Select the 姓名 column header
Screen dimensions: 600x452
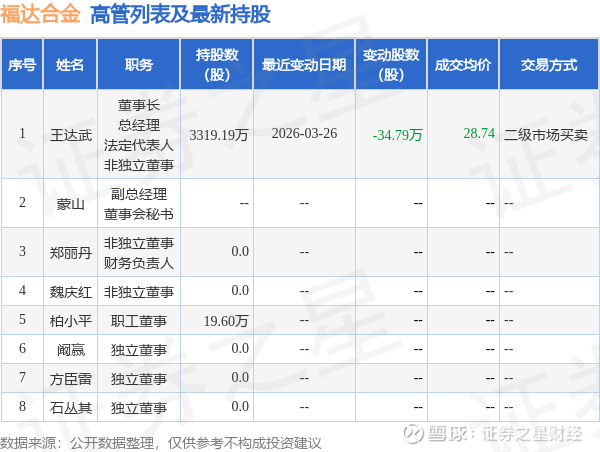pos(70,64)
